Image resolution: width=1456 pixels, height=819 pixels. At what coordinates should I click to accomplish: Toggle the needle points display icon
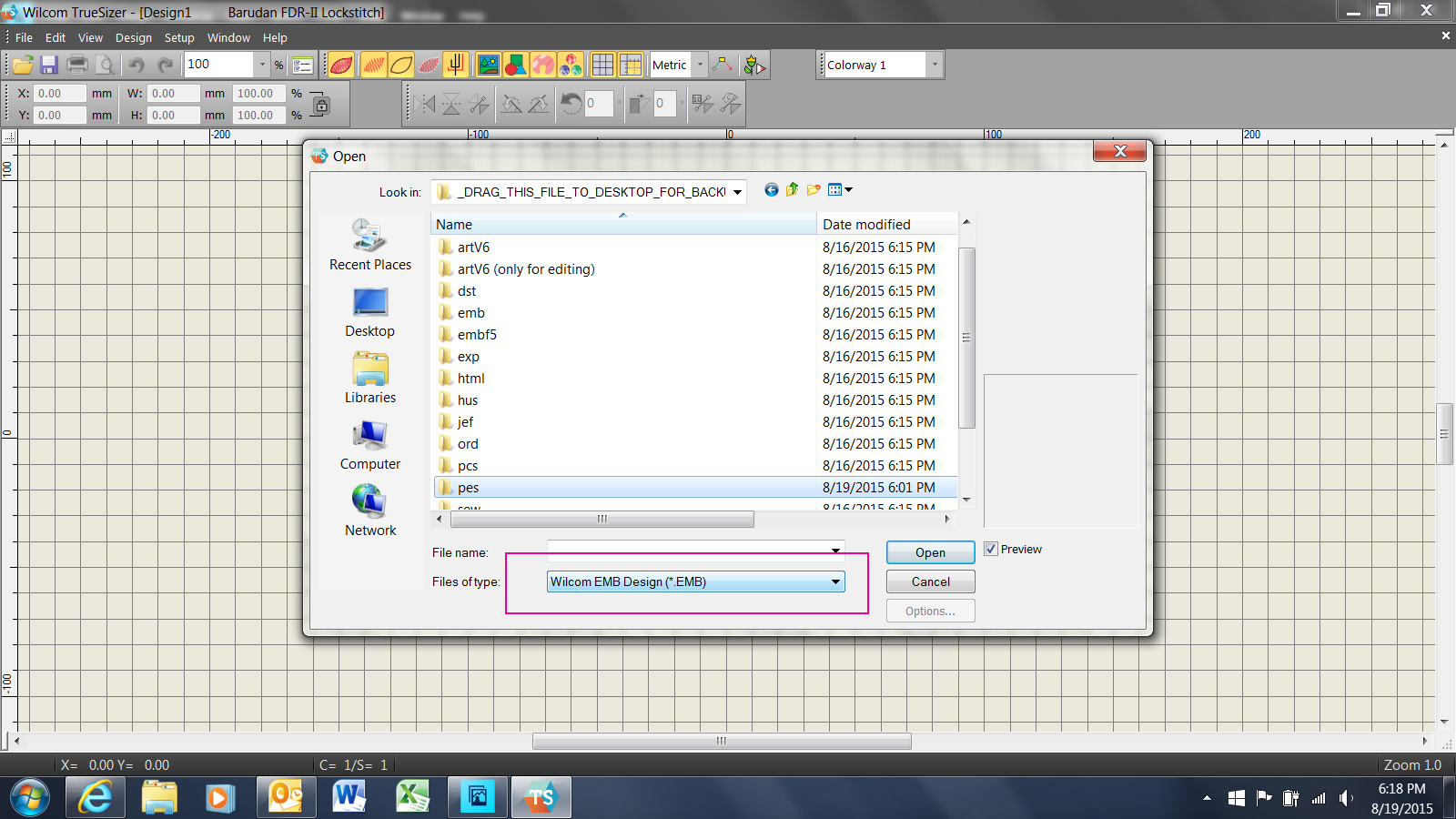[456, 65]
